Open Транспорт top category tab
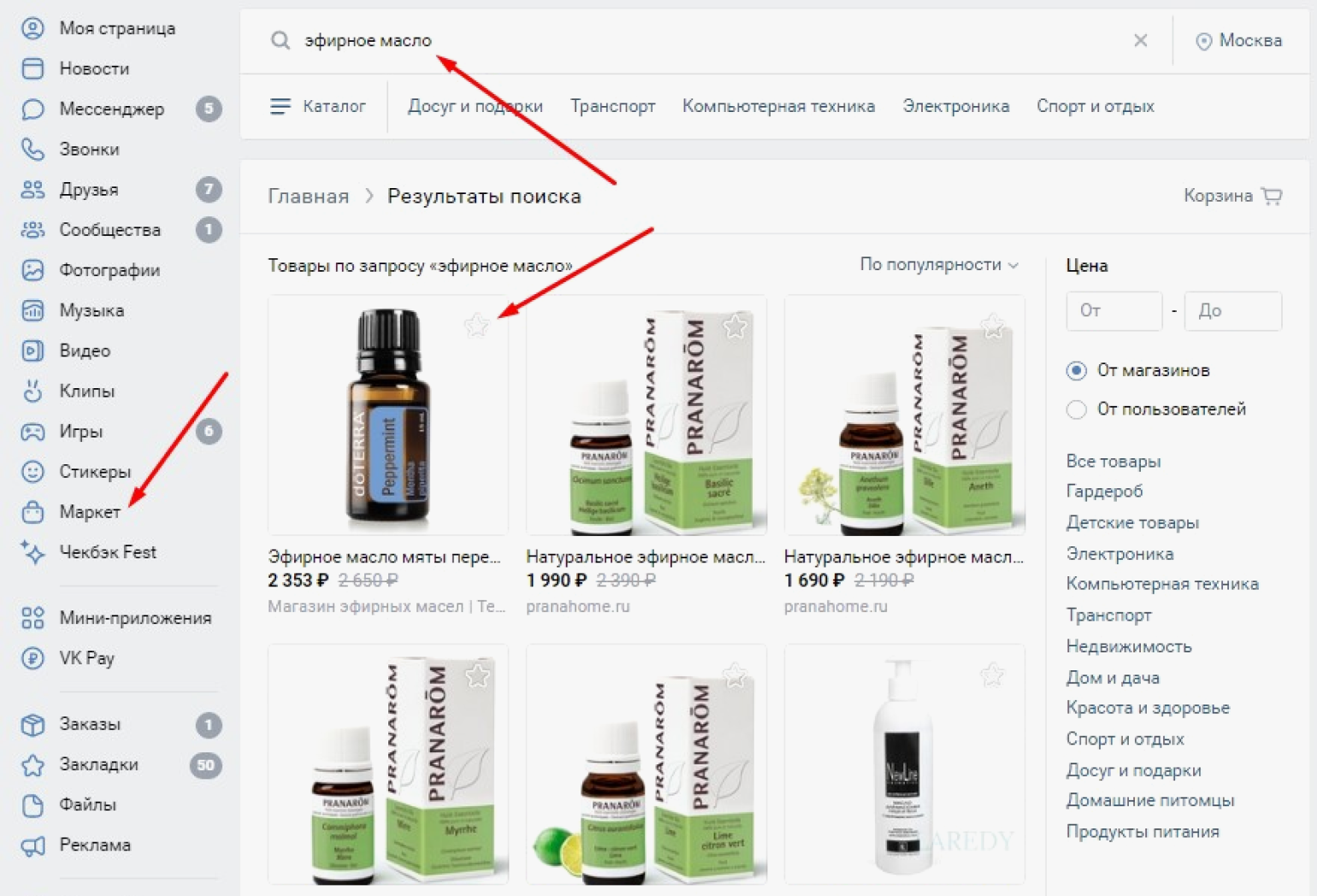Screen dimensions: 1317x896 (x=612, y=106)
